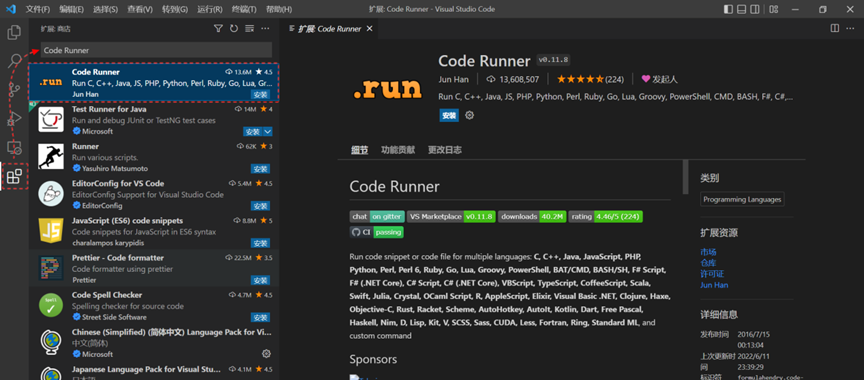Viewport: 864px width, 380px height.
Task: Expand install dropdown for Test Runner for Java
Action: pos(267,132)
